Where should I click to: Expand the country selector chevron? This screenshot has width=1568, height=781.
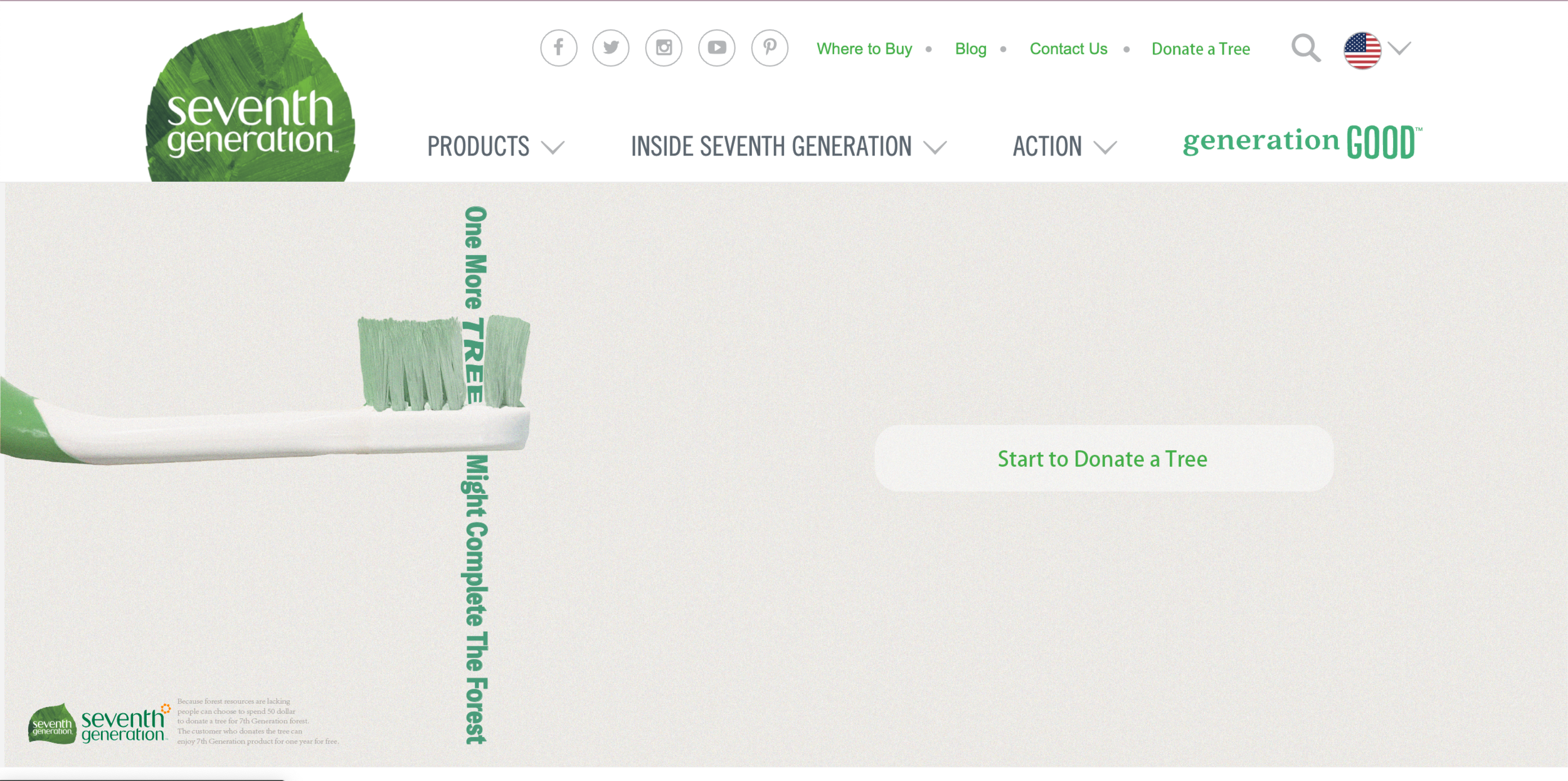click(1399, 48)
